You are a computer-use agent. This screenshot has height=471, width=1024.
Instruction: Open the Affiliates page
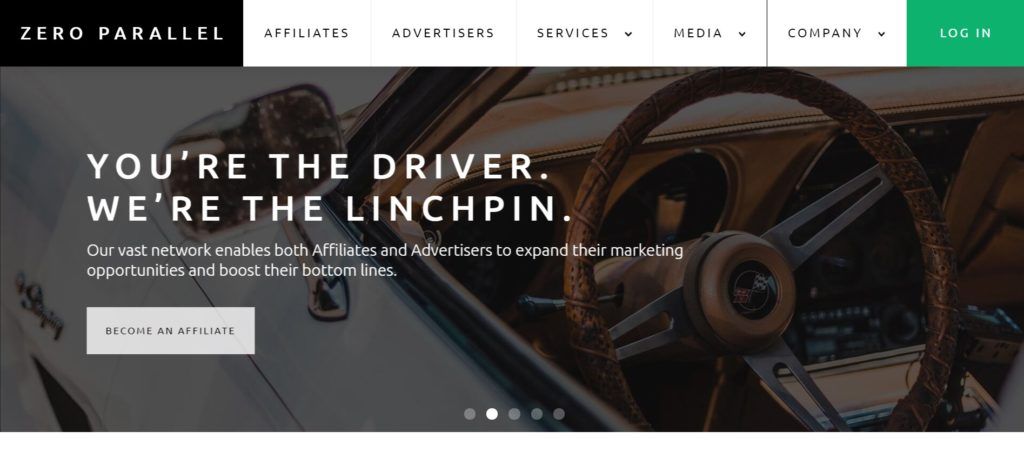306,33
